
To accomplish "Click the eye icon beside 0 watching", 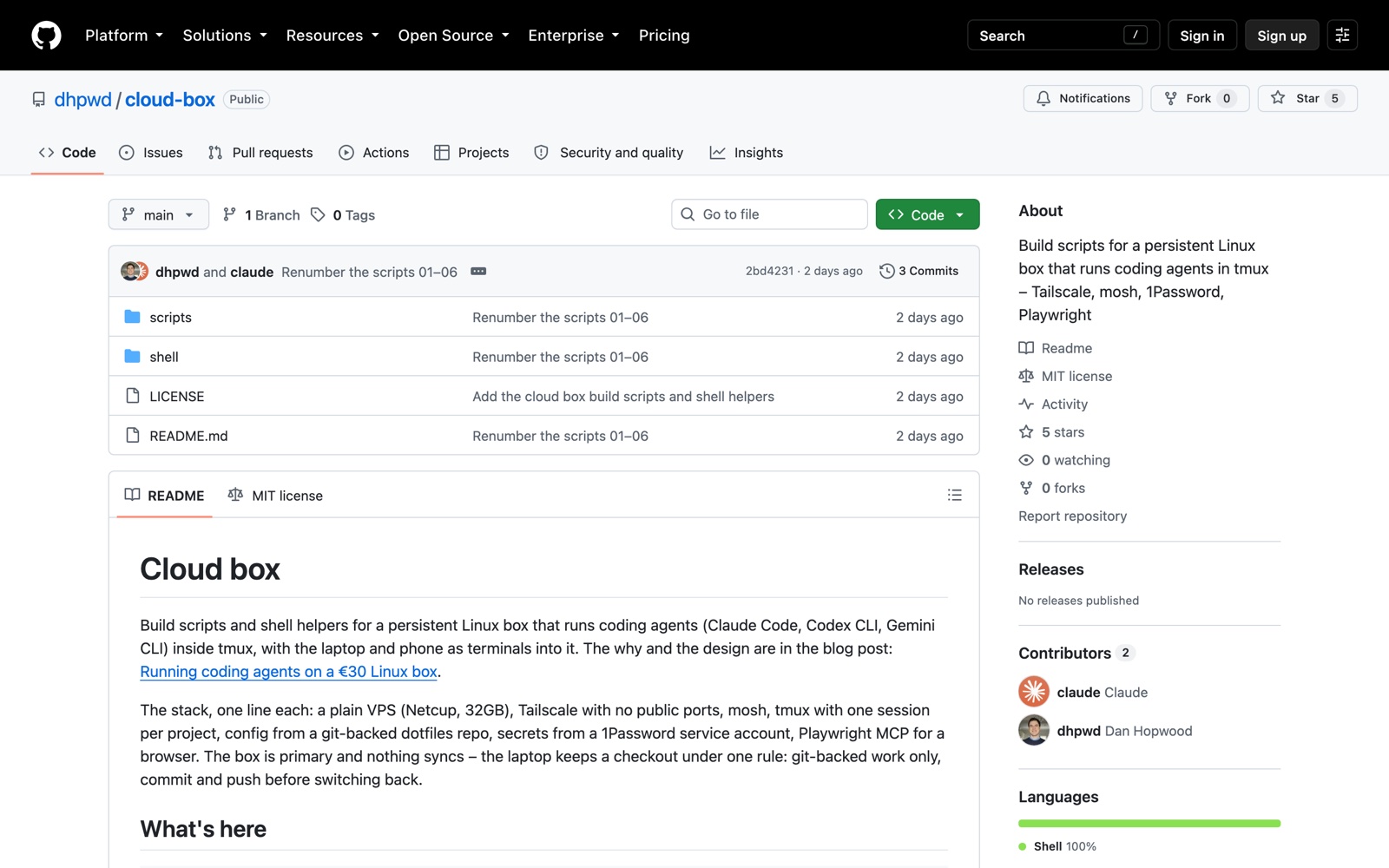I will click(1026, 460).
